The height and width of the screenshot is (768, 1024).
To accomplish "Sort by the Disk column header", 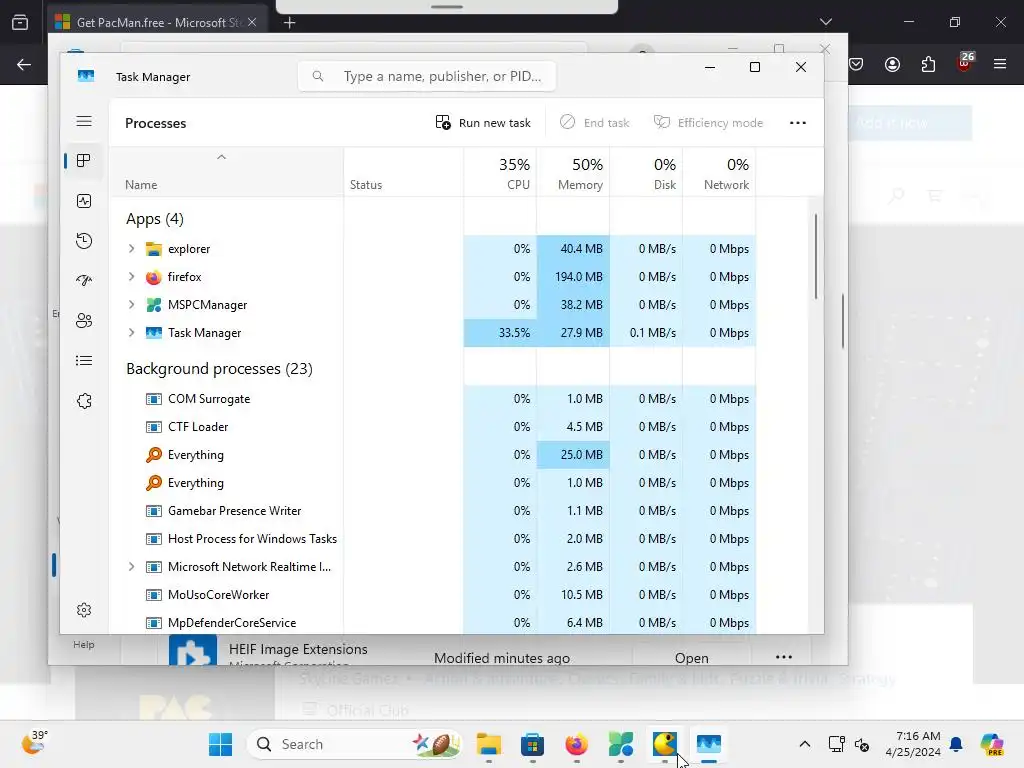I will point(647,173).
